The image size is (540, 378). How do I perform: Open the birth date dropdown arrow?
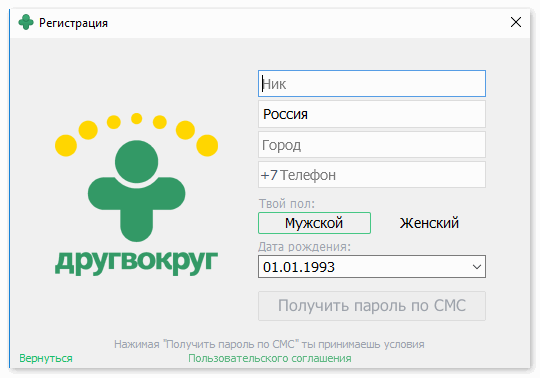[x=477, y=267]
